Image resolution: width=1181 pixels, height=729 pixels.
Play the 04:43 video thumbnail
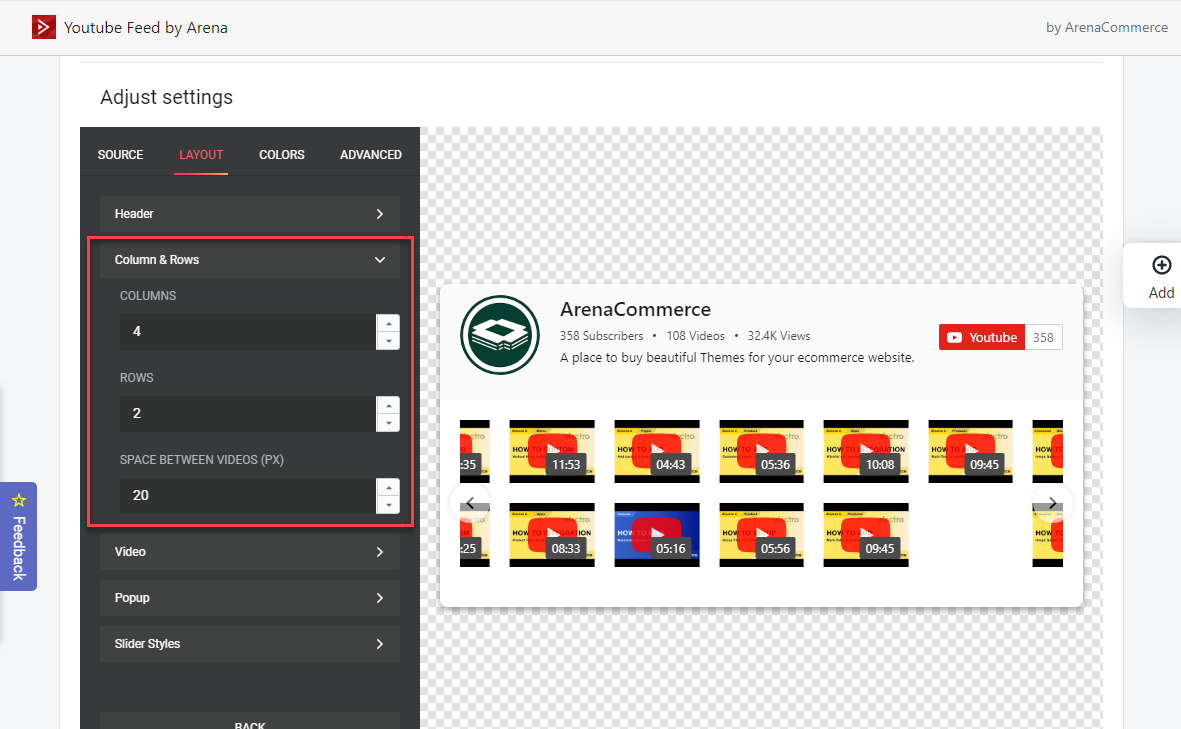[x=657, y=451]
